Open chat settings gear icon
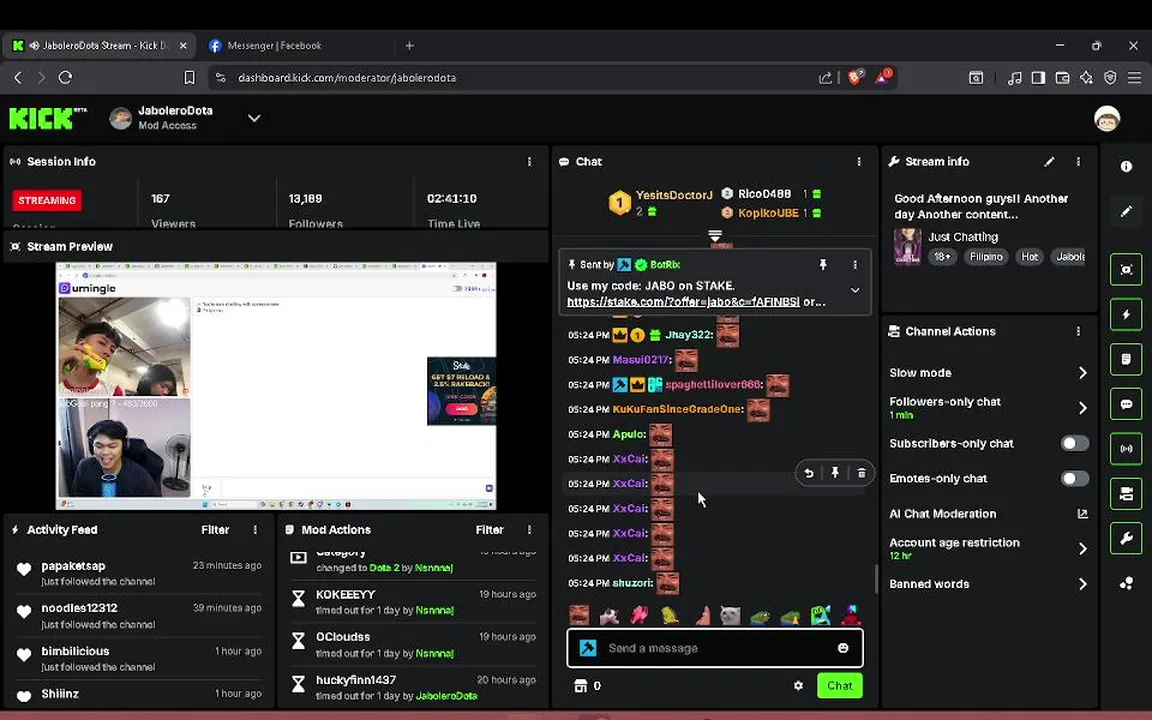 tap(798, 685)
